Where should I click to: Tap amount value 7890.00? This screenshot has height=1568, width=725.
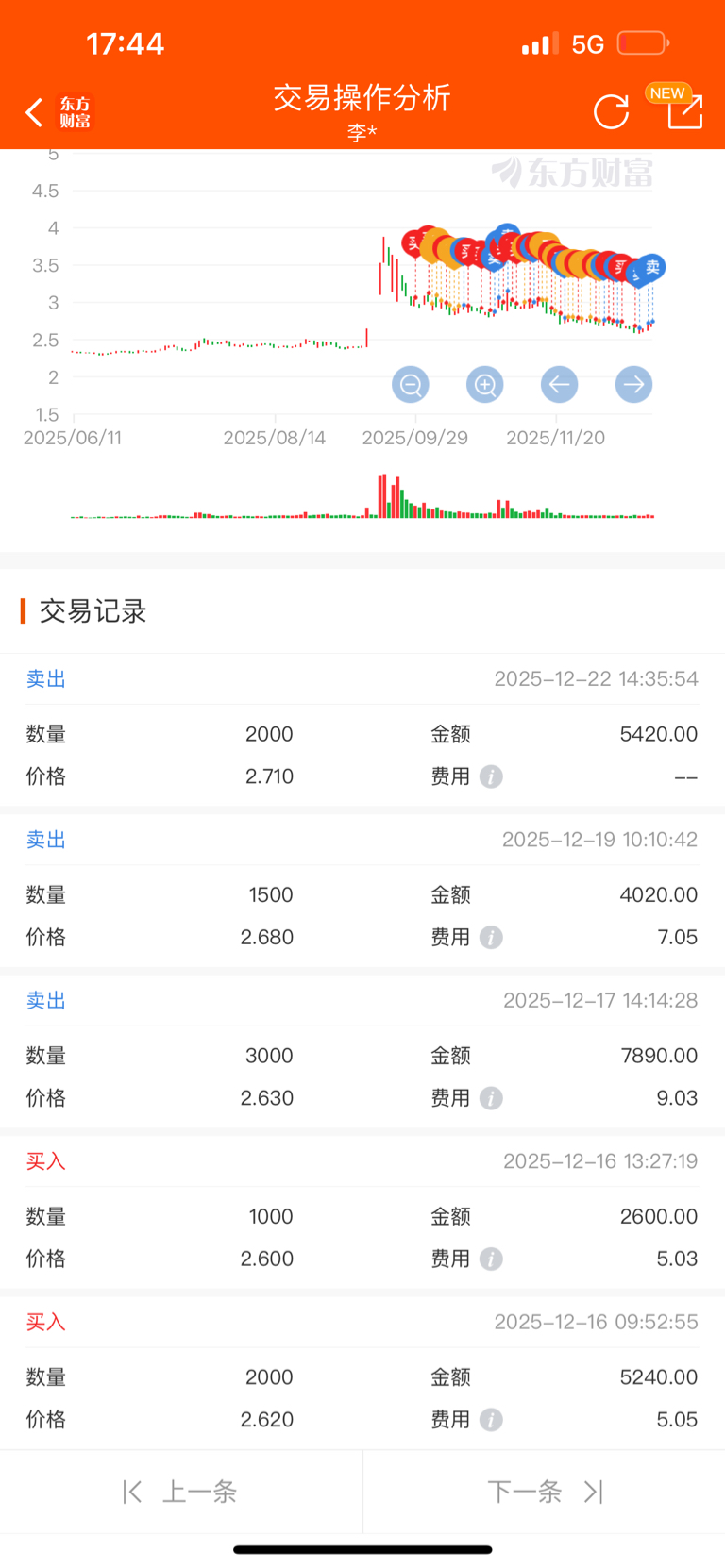[x=659, y=1056]
